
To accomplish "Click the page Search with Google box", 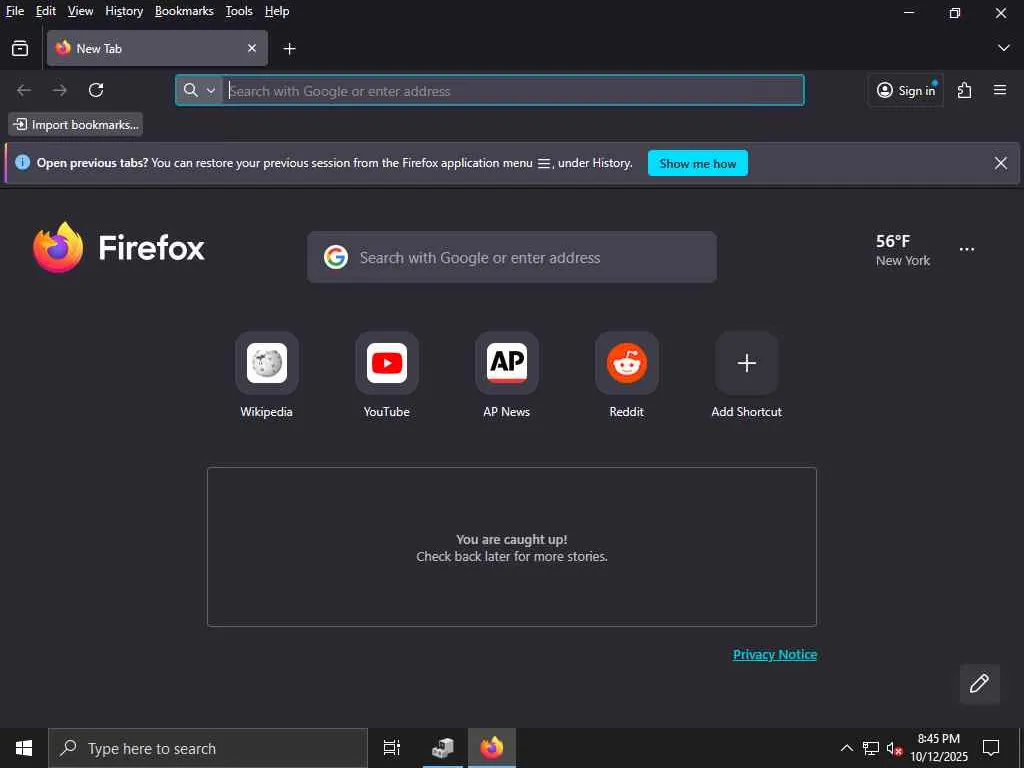I will (x=512, y=257).
